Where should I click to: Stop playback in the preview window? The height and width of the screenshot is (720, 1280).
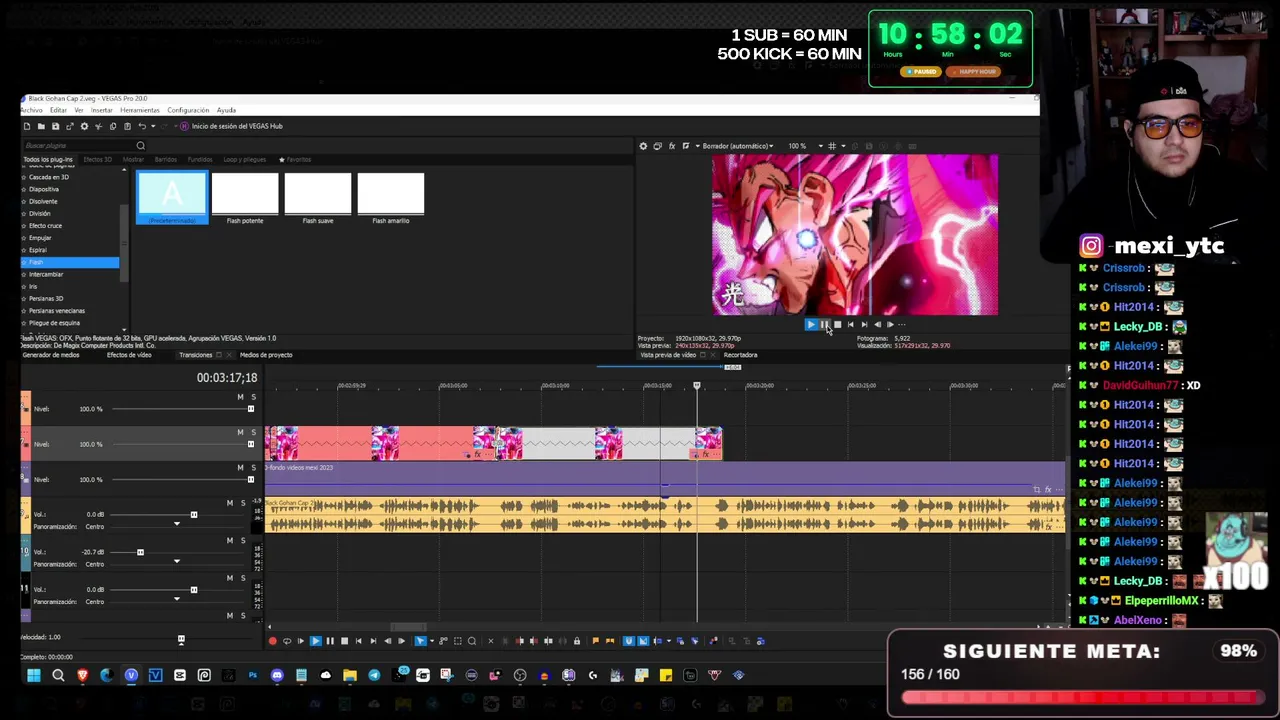(x=837, y=324)
